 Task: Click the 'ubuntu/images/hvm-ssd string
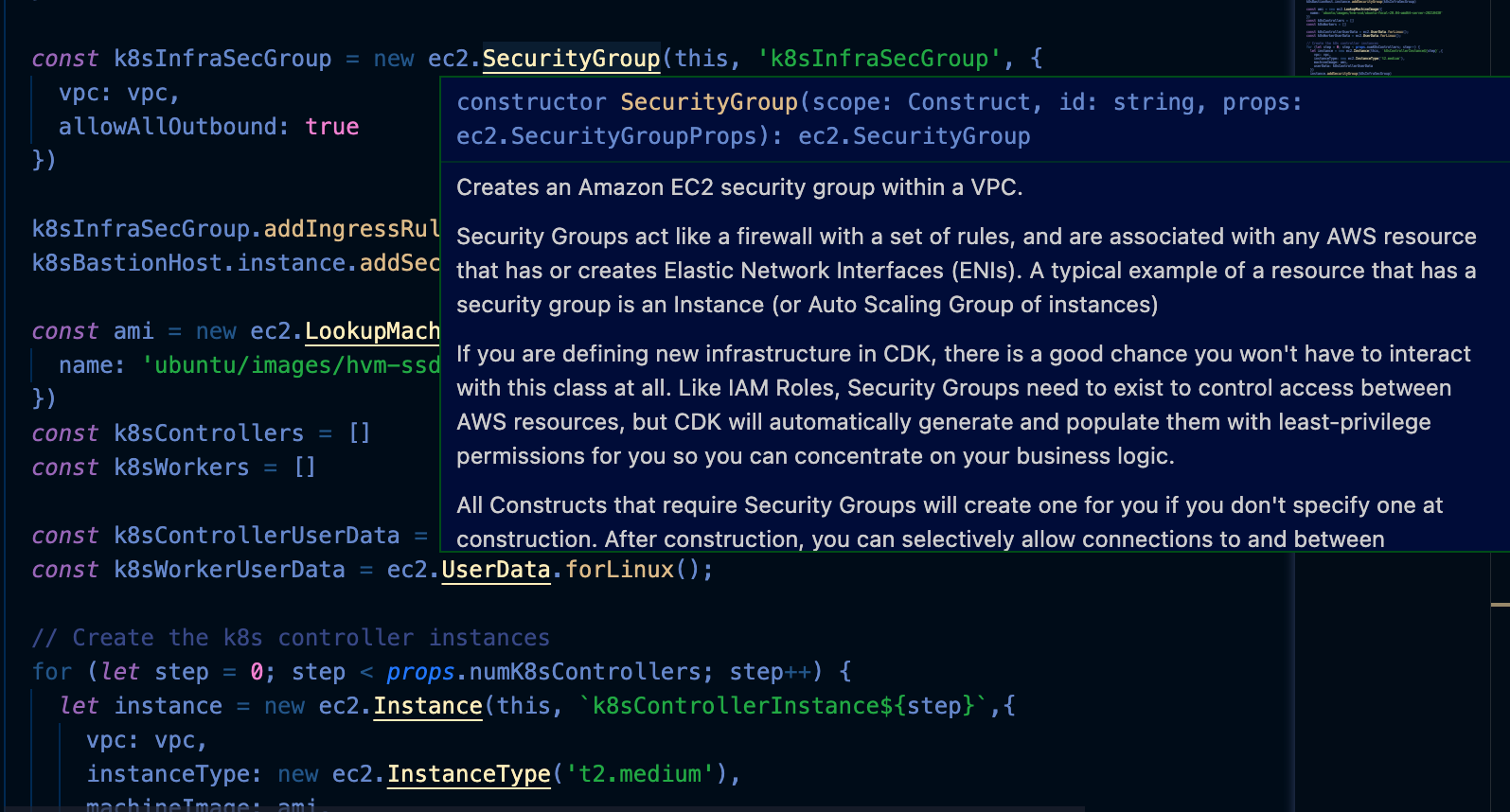tap(291, 365)
